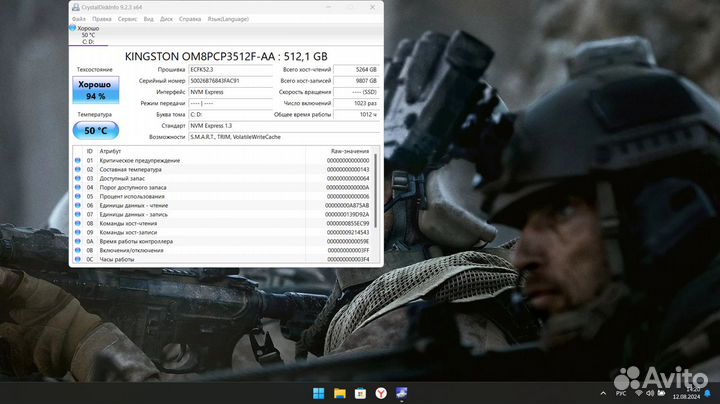Open the Вид menu
The width and height of the screenshot is (720, 404).
[x=148, y=19]
